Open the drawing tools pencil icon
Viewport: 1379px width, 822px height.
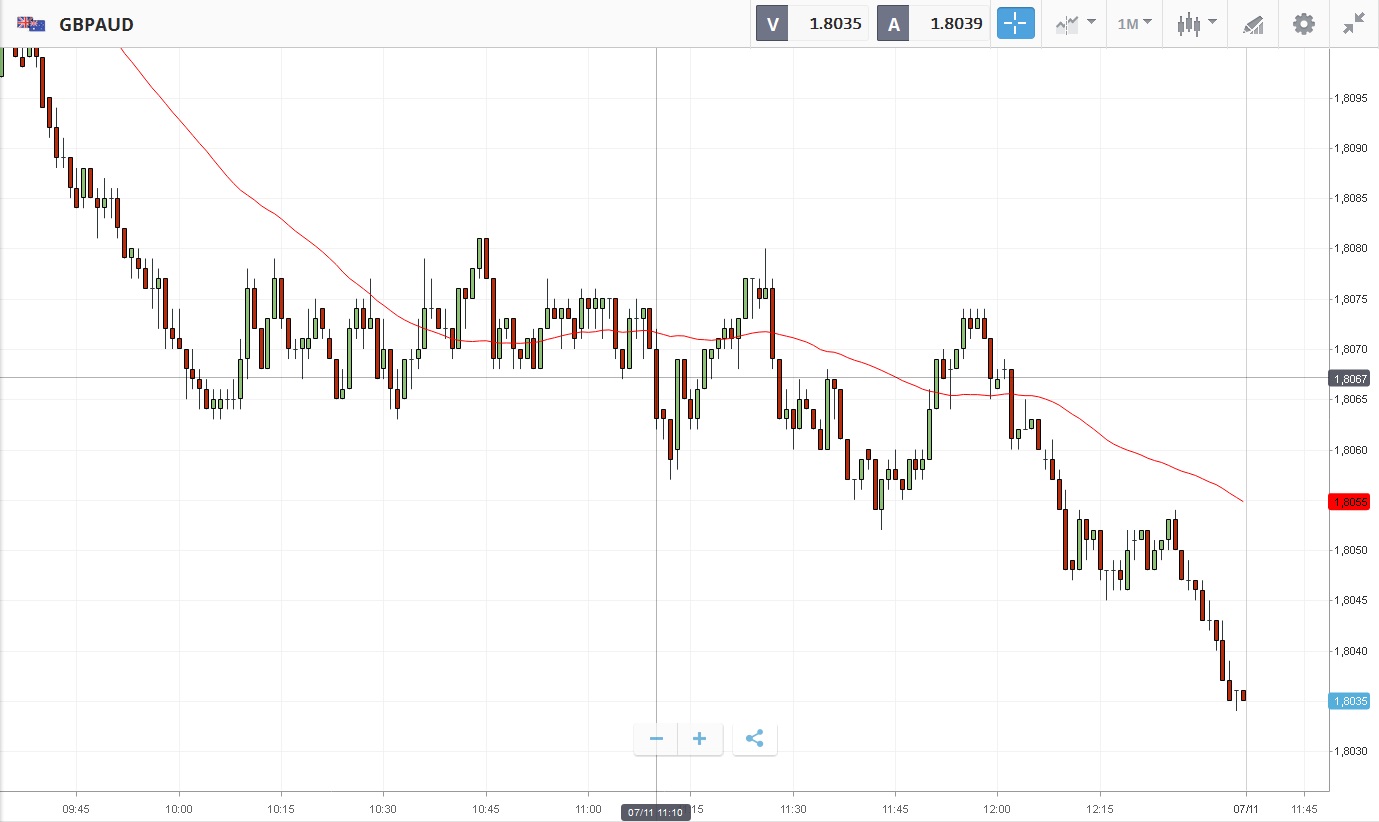click(1253, 24)
